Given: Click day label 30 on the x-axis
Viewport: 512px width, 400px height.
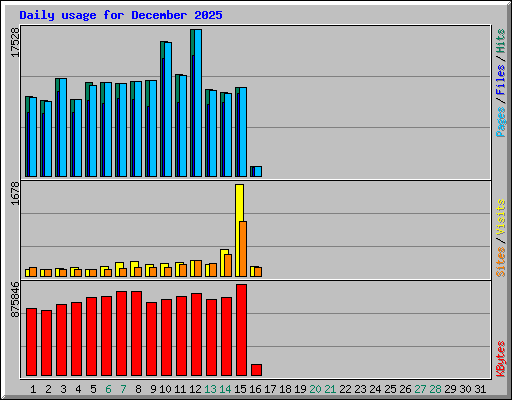Looking at the screenshot, I should [465, 389].
